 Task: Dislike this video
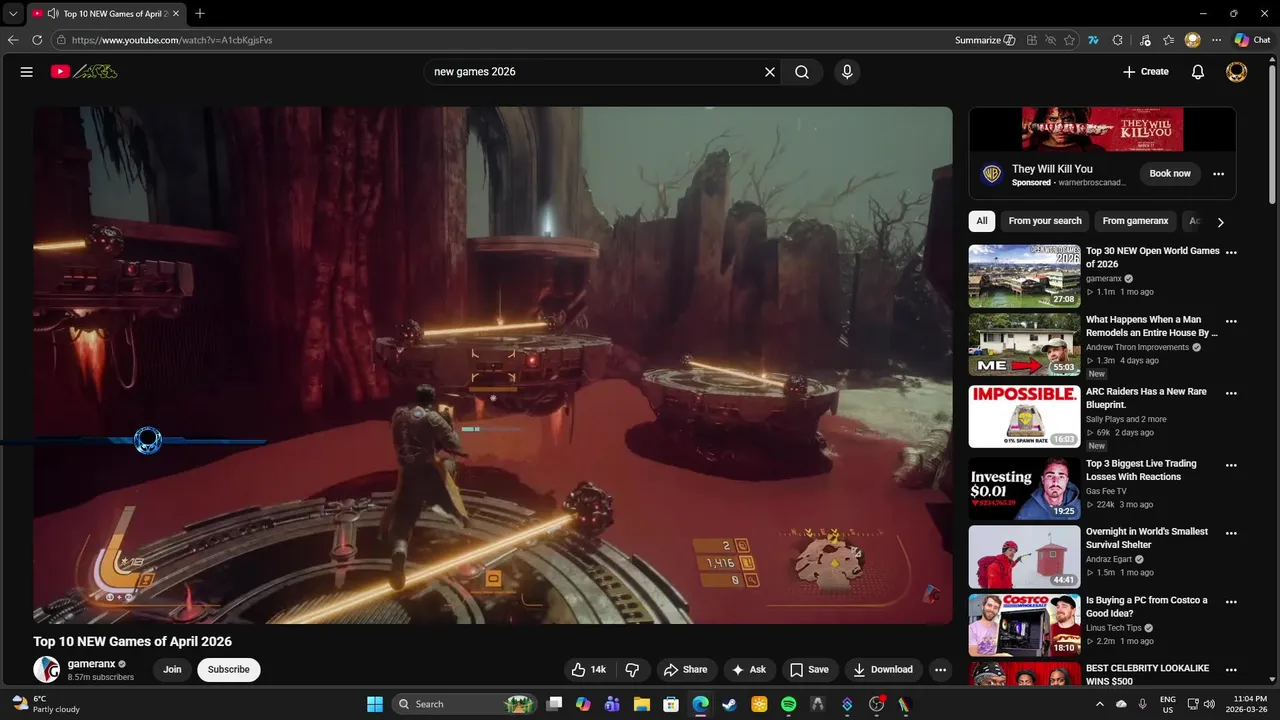click(632, 670)
